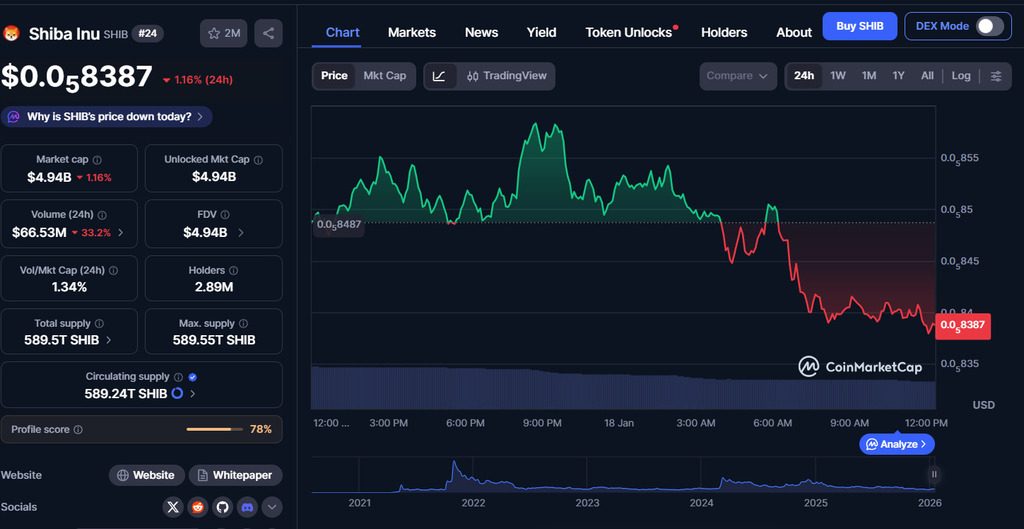Open the GitHub social link
This screenshot has width=1024, height=529.
pyautogui.click(x=222, y=507)
